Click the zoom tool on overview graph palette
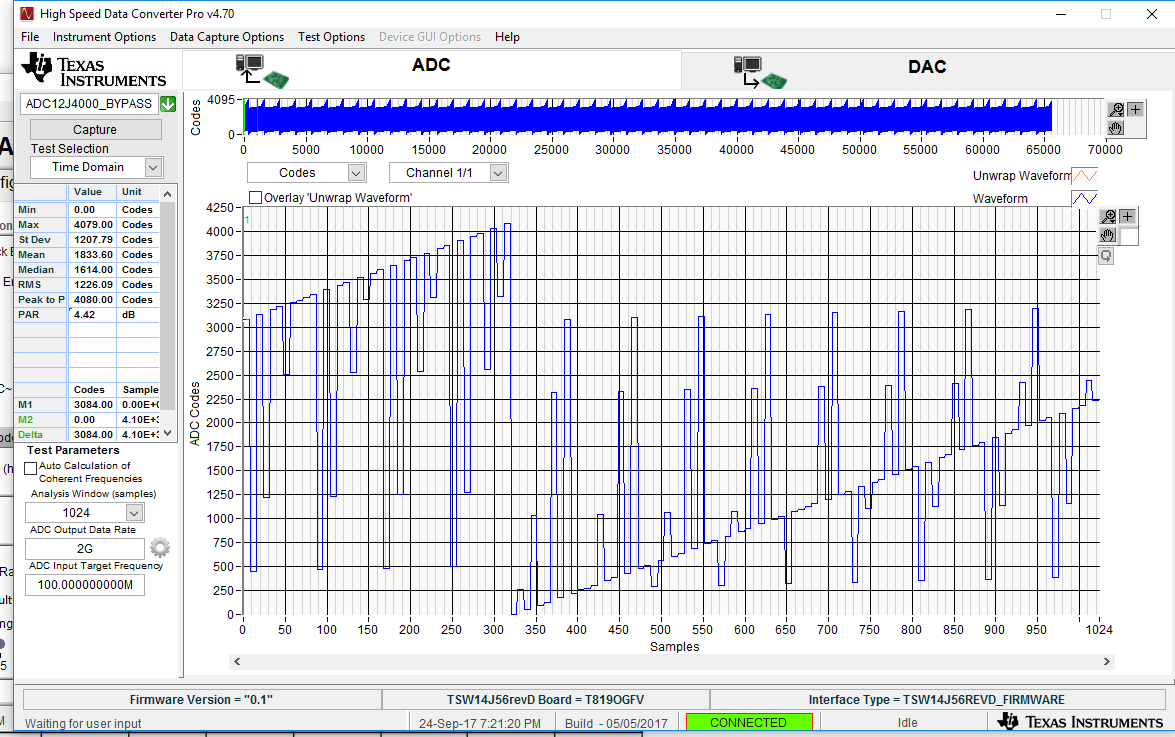 [x=1116, y=109]
